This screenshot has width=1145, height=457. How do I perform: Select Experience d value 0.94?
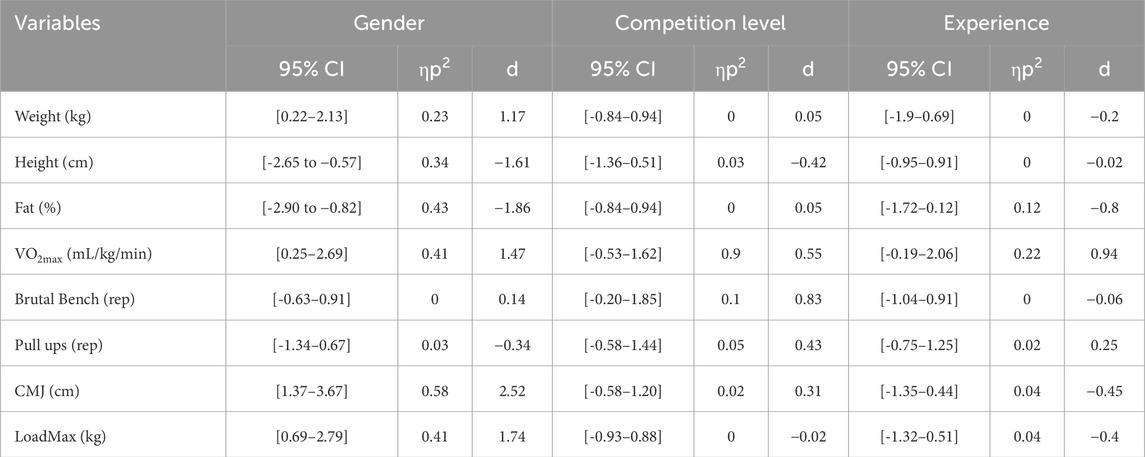pos(1104,251)
